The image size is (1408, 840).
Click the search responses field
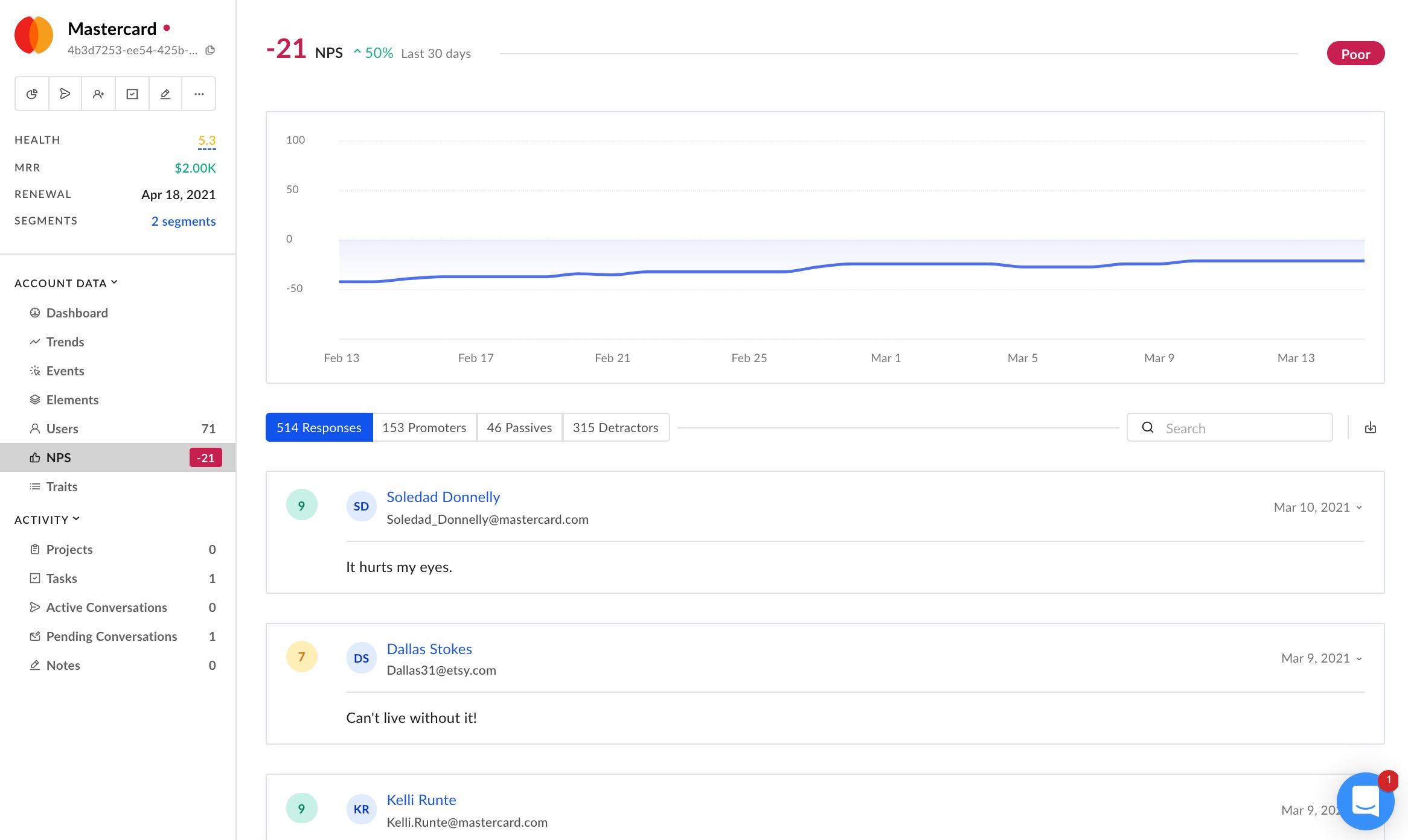pyautogui.click(x=1230, y=427)
